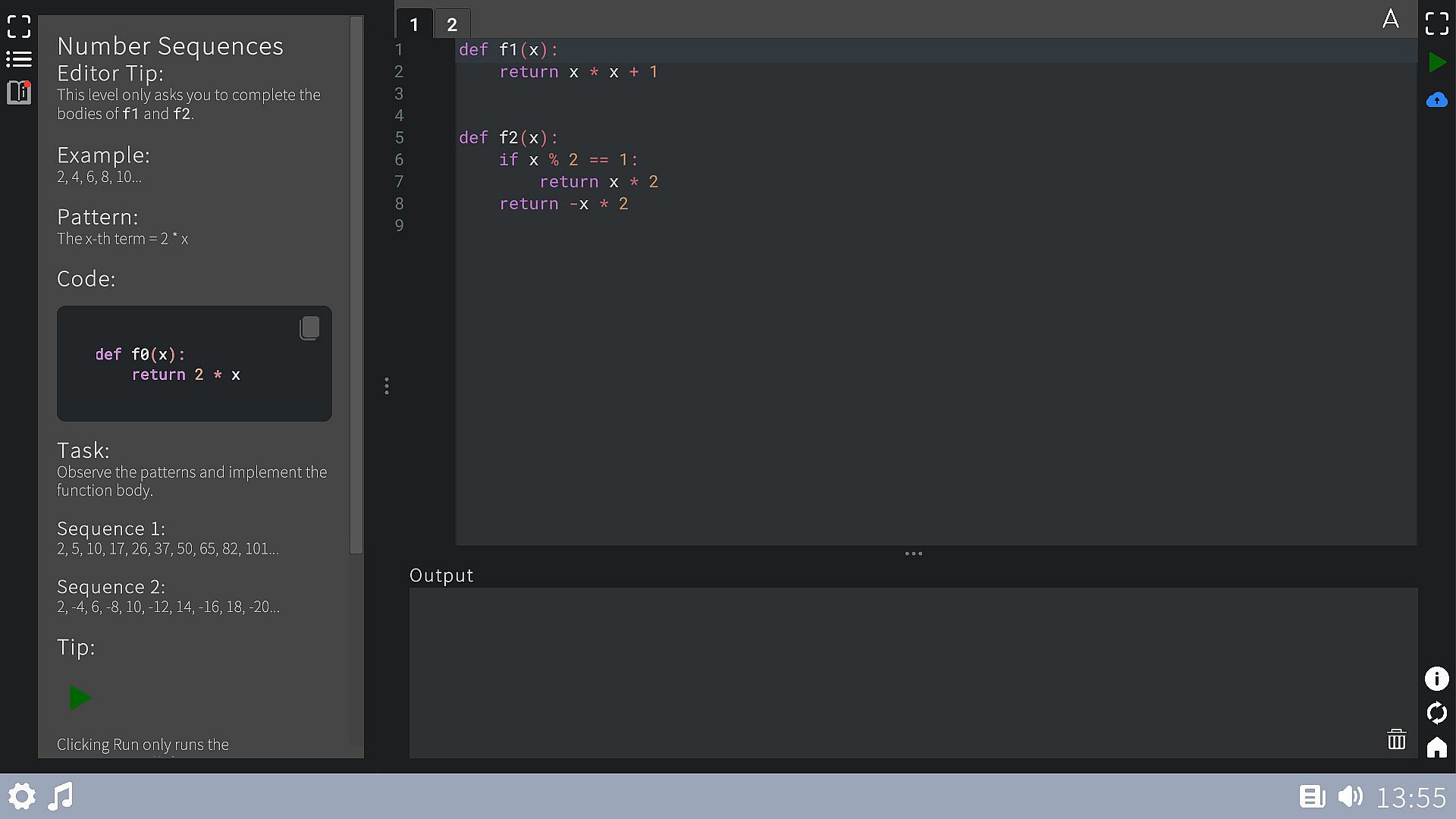Switch to editor tab 1
Image resolution: width=1456 pixels, height=819 pixels.
point(414,24)
